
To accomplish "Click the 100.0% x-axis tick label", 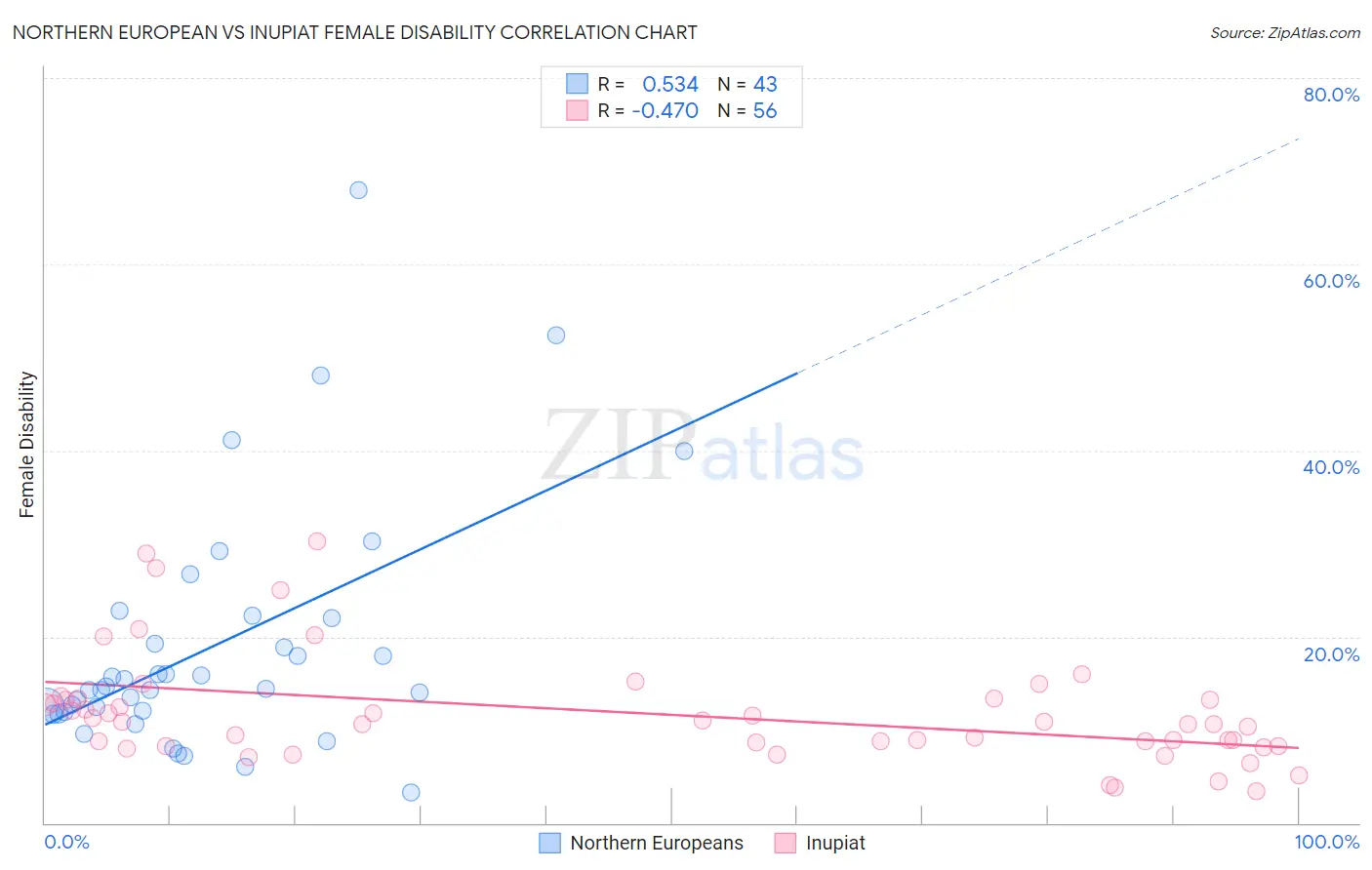I will (1327, 843).
